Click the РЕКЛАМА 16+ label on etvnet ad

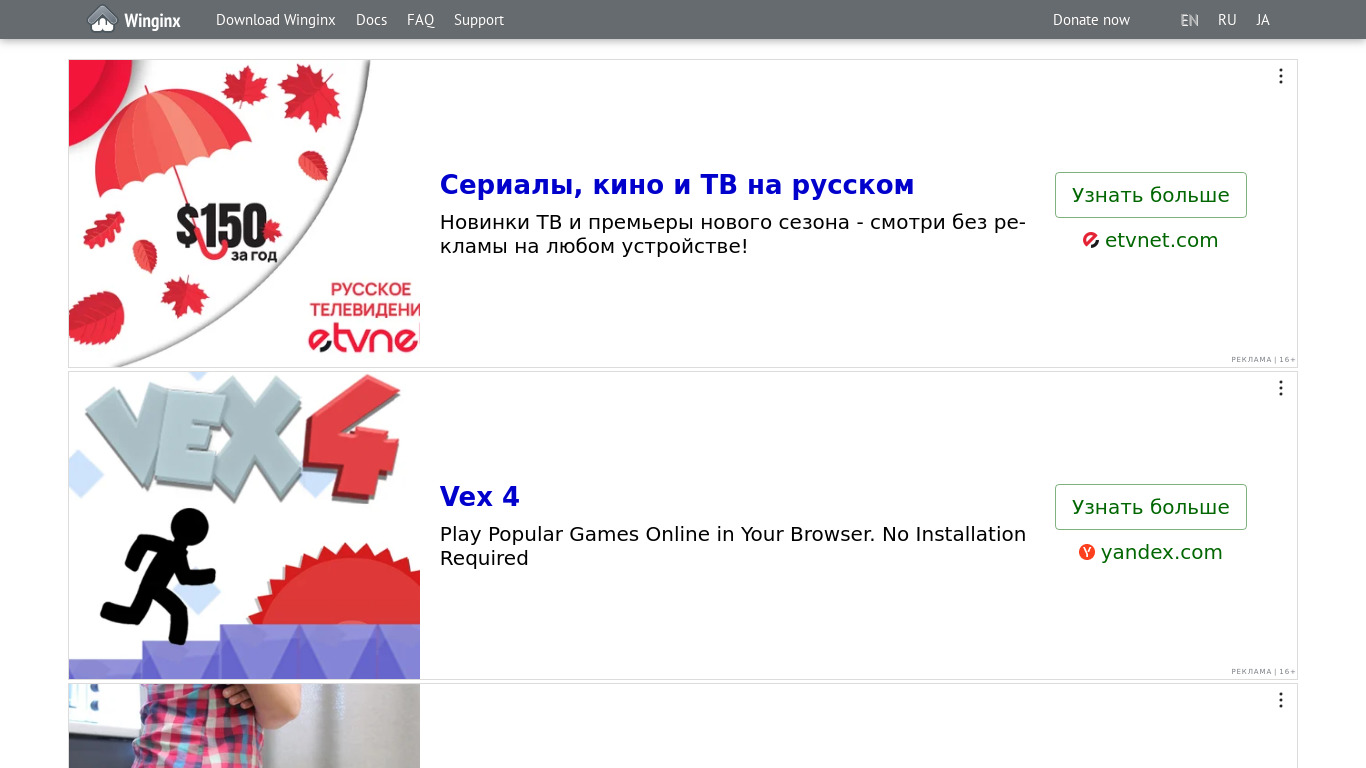click(x=1263, y=359)
